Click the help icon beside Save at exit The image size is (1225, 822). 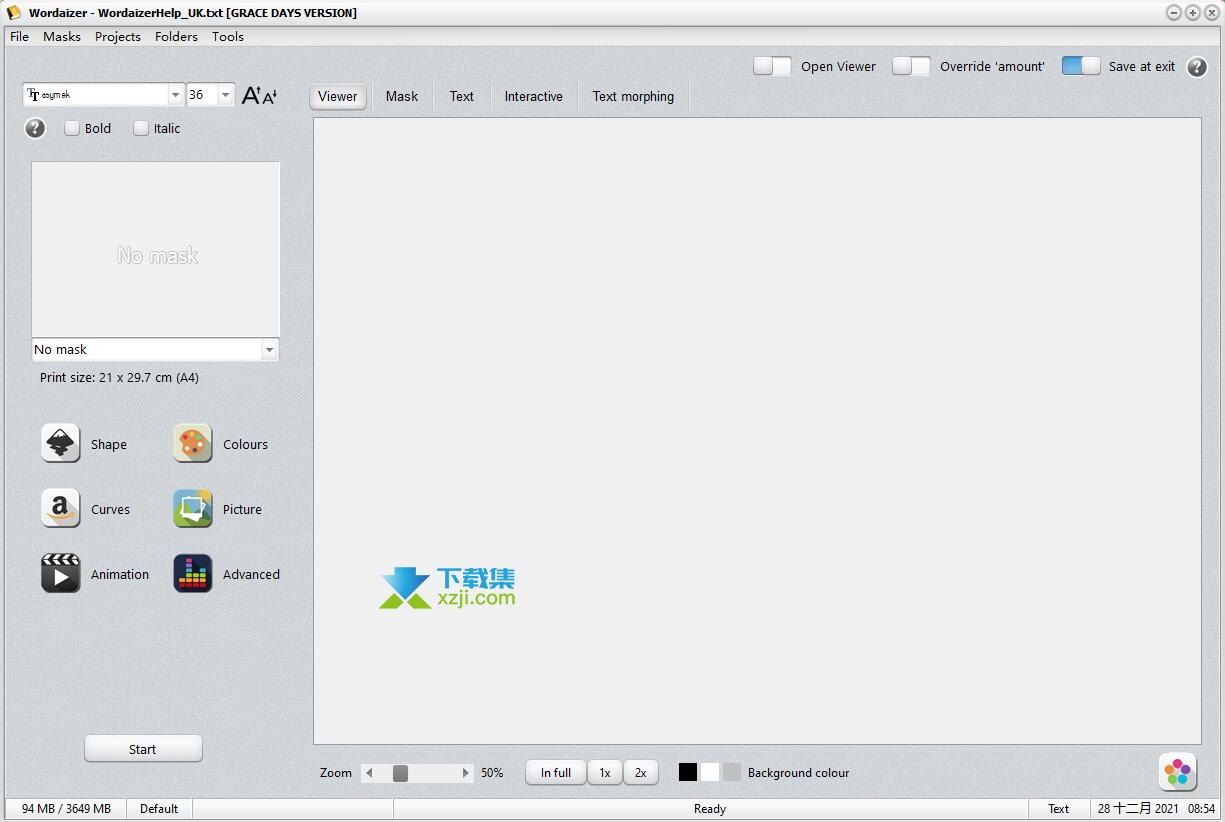pos(1196,67)
